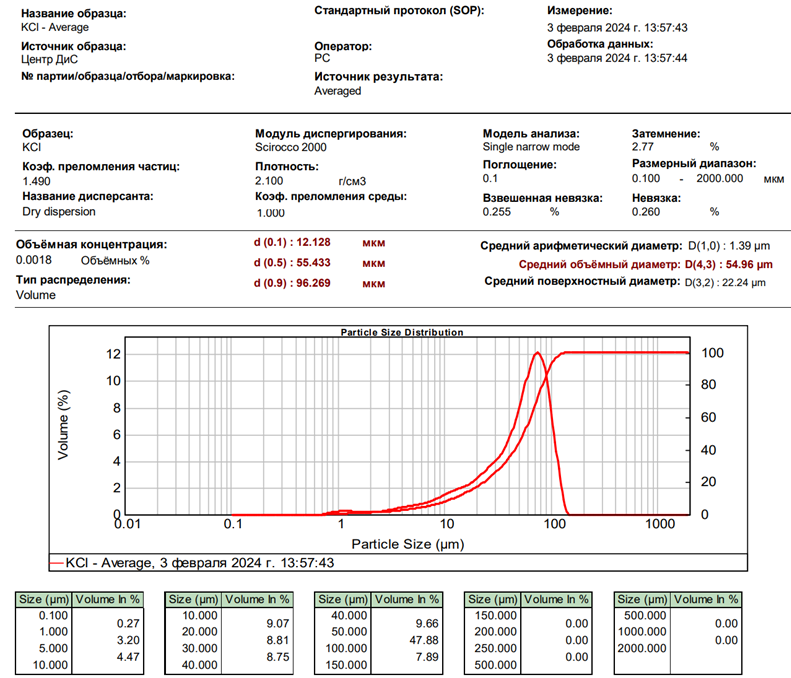Click the sample name value 'KCl - Average'

pos(55,27)
